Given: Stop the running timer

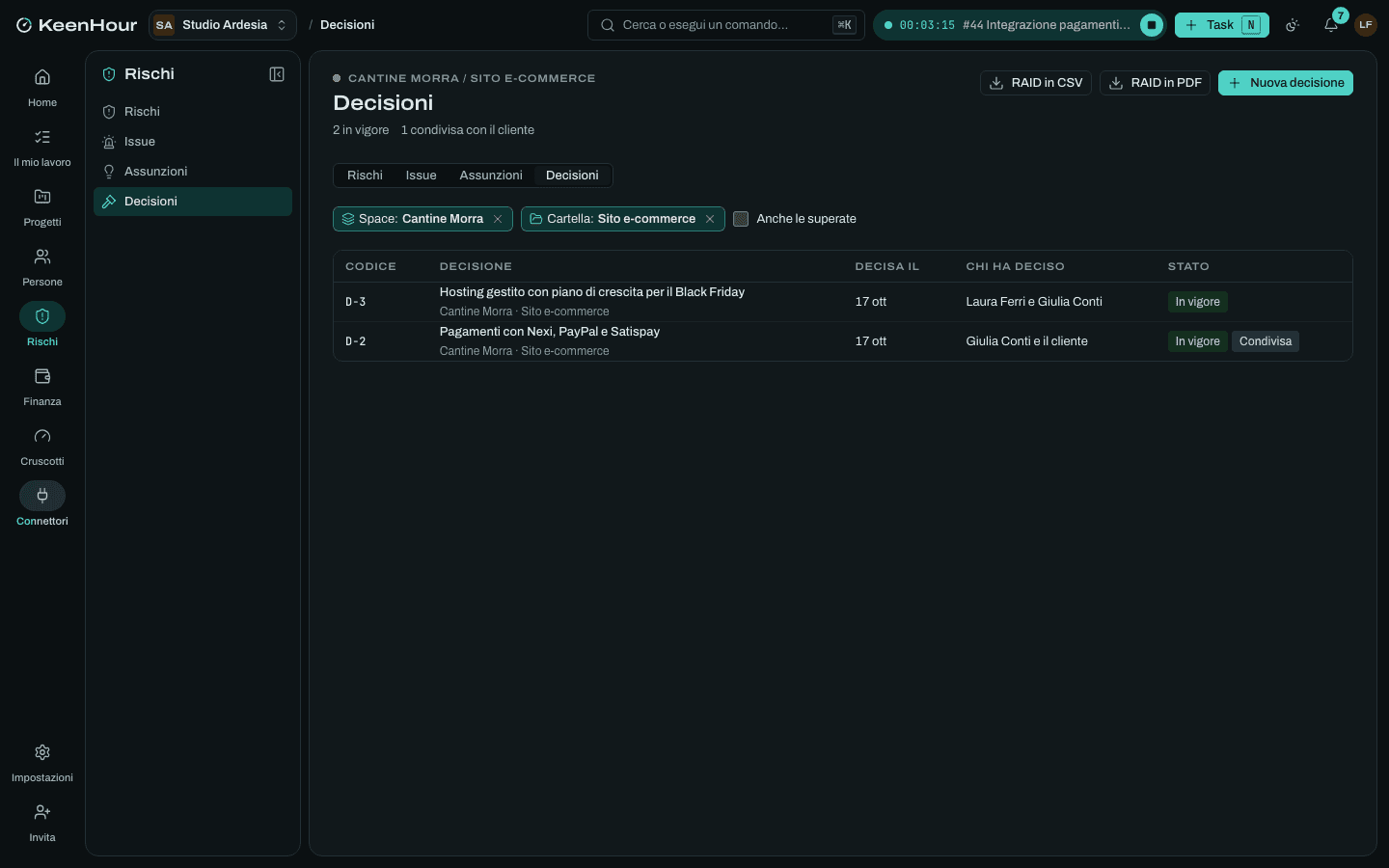Looking at the screenshot, I should [1152, 25].
